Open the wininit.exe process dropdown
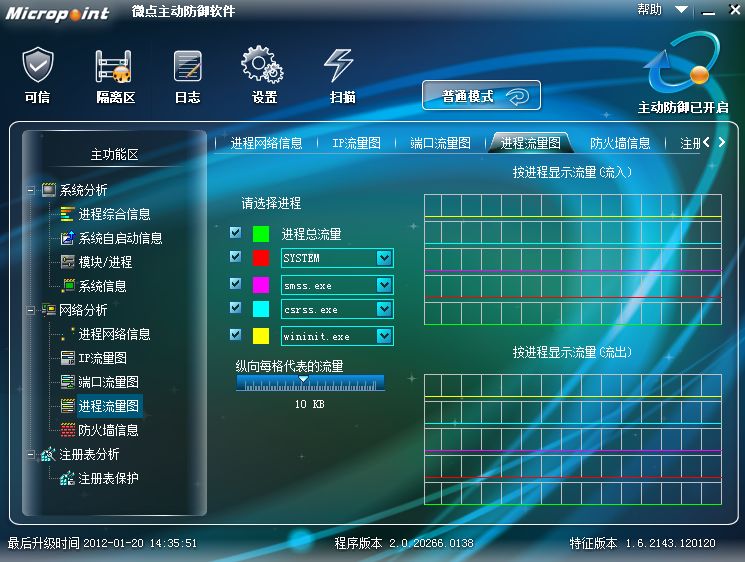The width and height of the screenshot is (745, 562). (384, 336)
